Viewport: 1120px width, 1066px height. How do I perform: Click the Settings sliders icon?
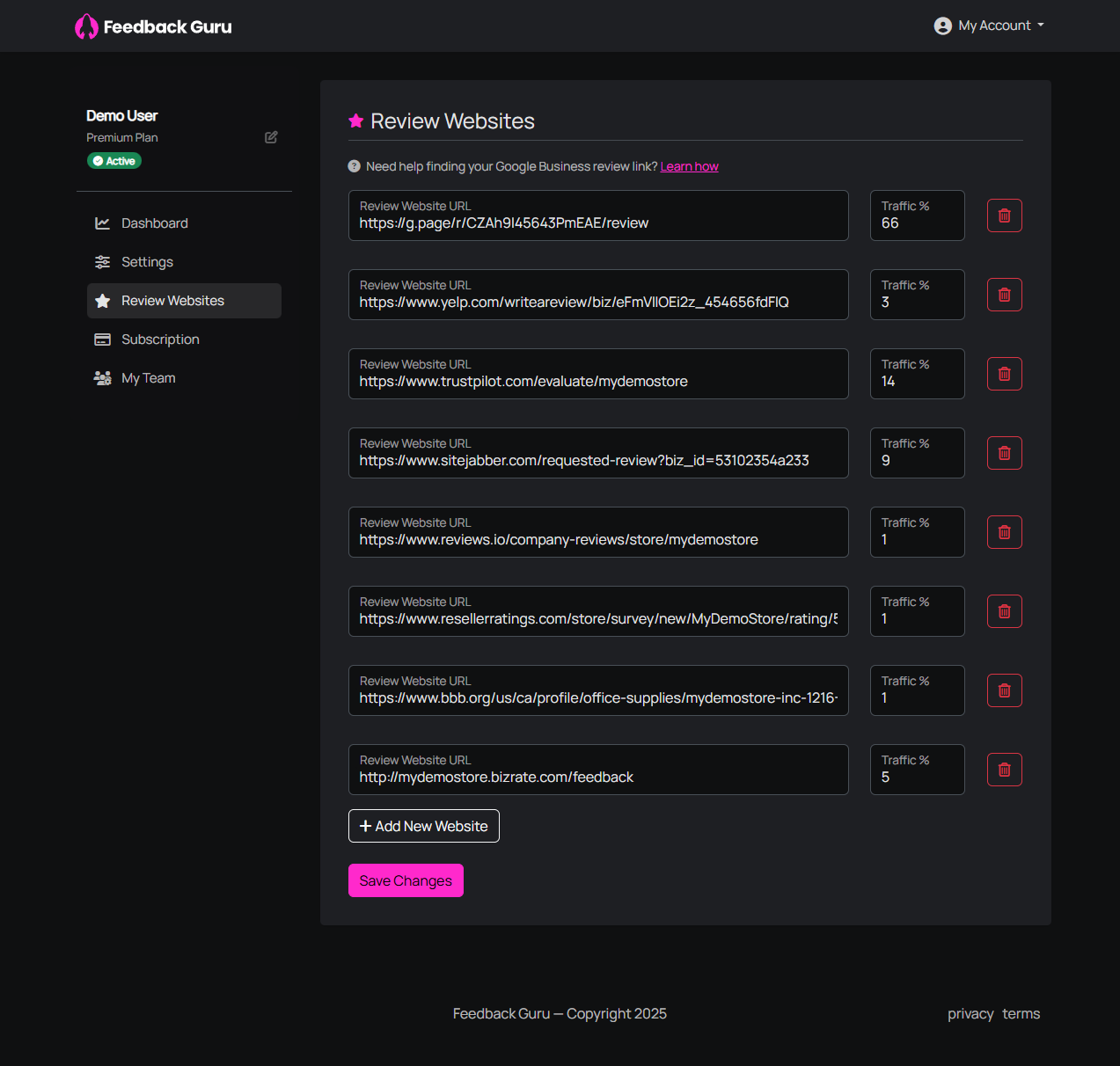[x=103, y=262]
